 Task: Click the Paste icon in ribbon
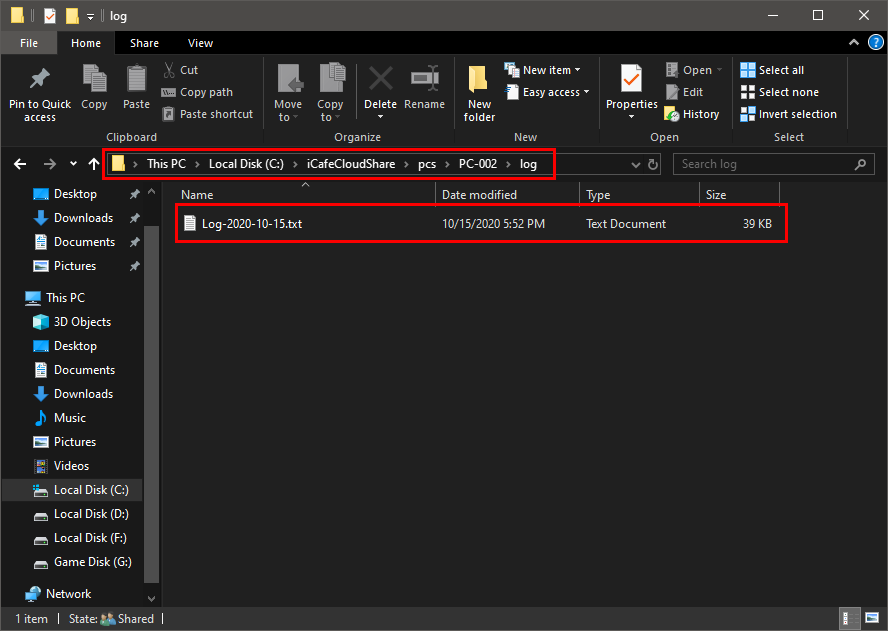click(x=136, y=80)
